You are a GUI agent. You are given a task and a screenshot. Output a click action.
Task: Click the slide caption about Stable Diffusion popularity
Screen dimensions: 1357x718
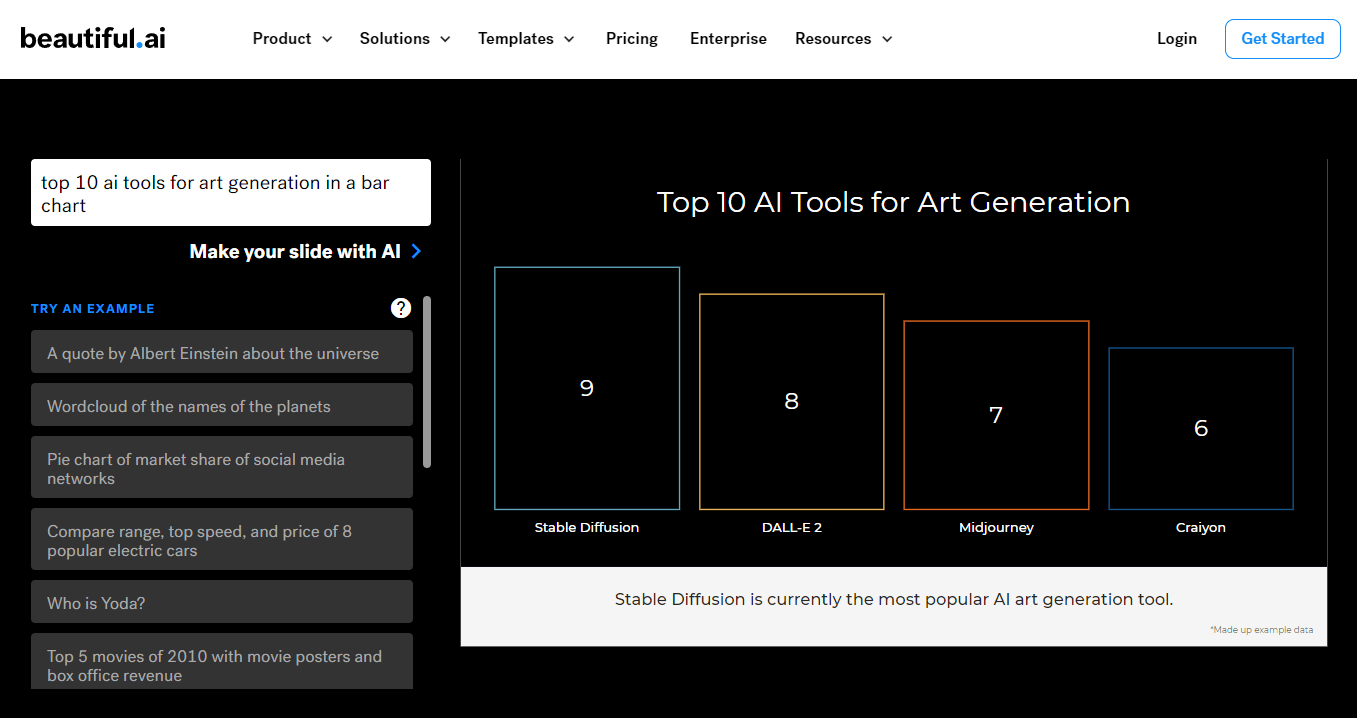pos(894,599)
